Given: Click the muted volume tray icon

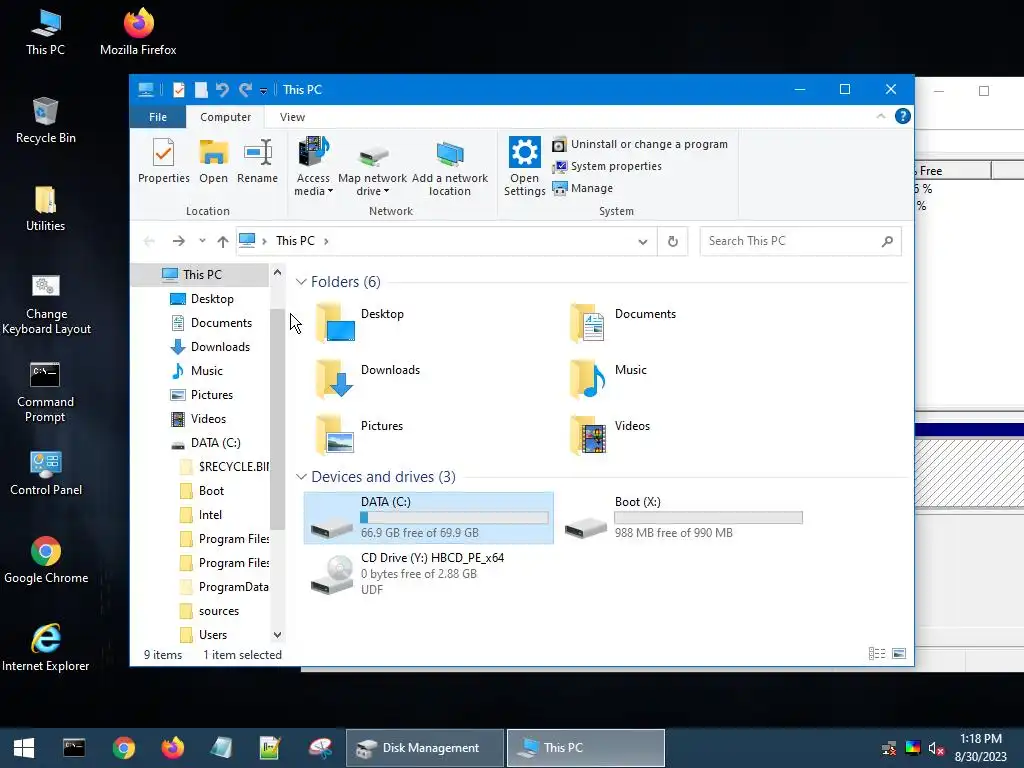Looking at the screenshot, I should coord(936,748).
